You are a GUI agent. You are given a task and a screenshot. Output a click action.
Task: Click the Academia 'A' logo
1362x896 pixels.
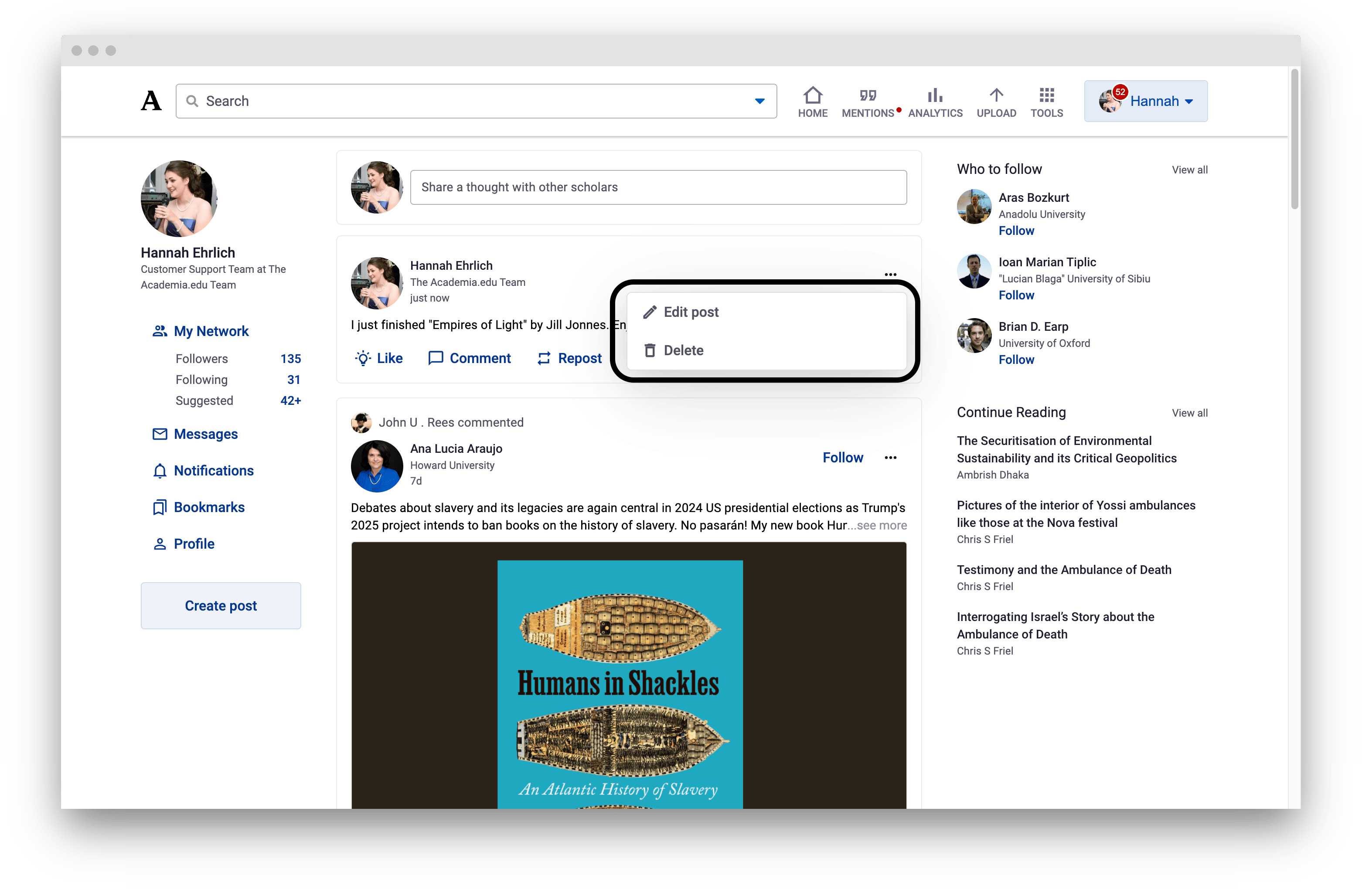tap(151, 101)
